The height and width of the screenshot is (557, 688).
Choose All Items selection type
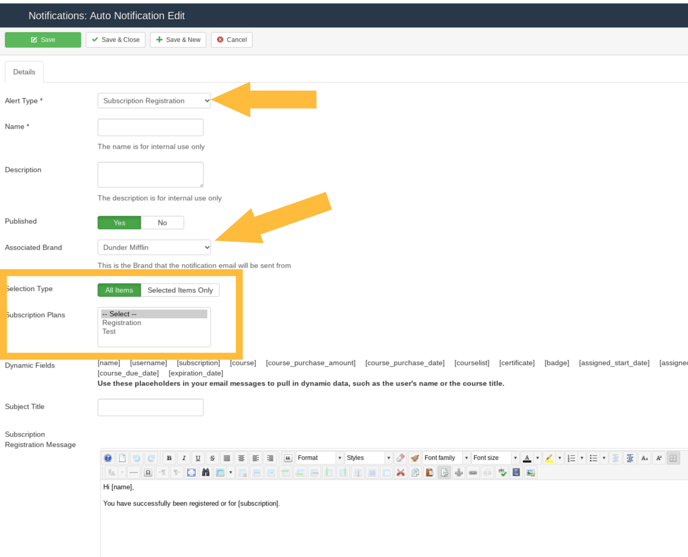(119, 290)
